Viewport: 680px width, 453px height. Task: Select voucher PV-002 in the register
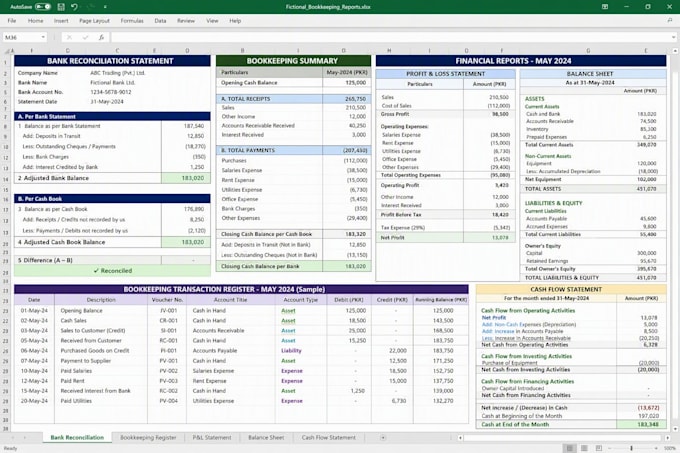pyautogui.click(x=168, y=371)
